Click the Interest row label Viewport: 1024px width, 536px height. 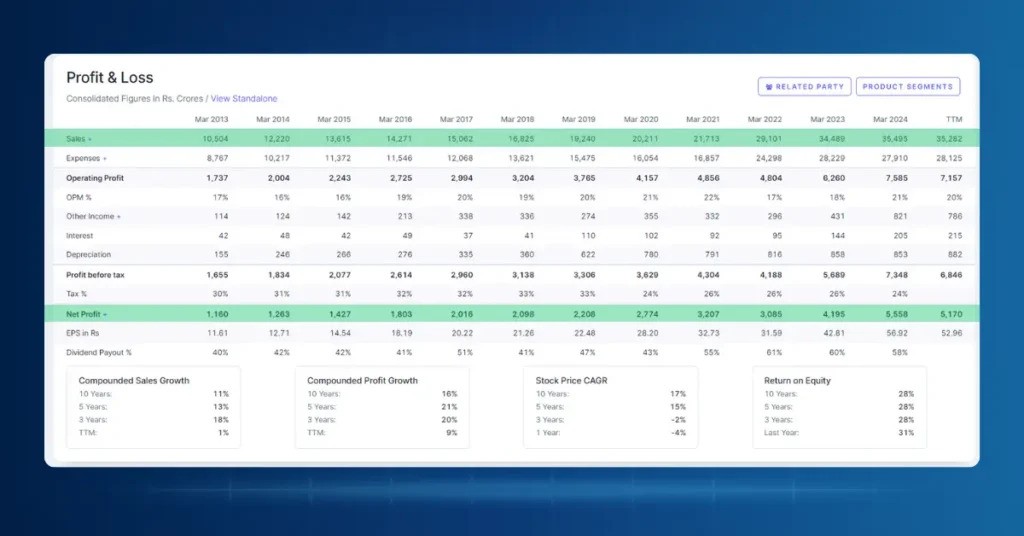[80, 236]
